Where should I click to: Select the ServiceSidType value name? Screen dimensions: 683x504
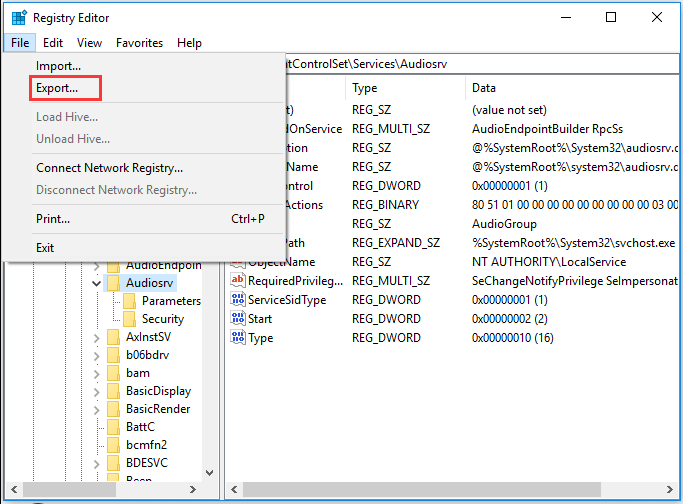point(287,300)
